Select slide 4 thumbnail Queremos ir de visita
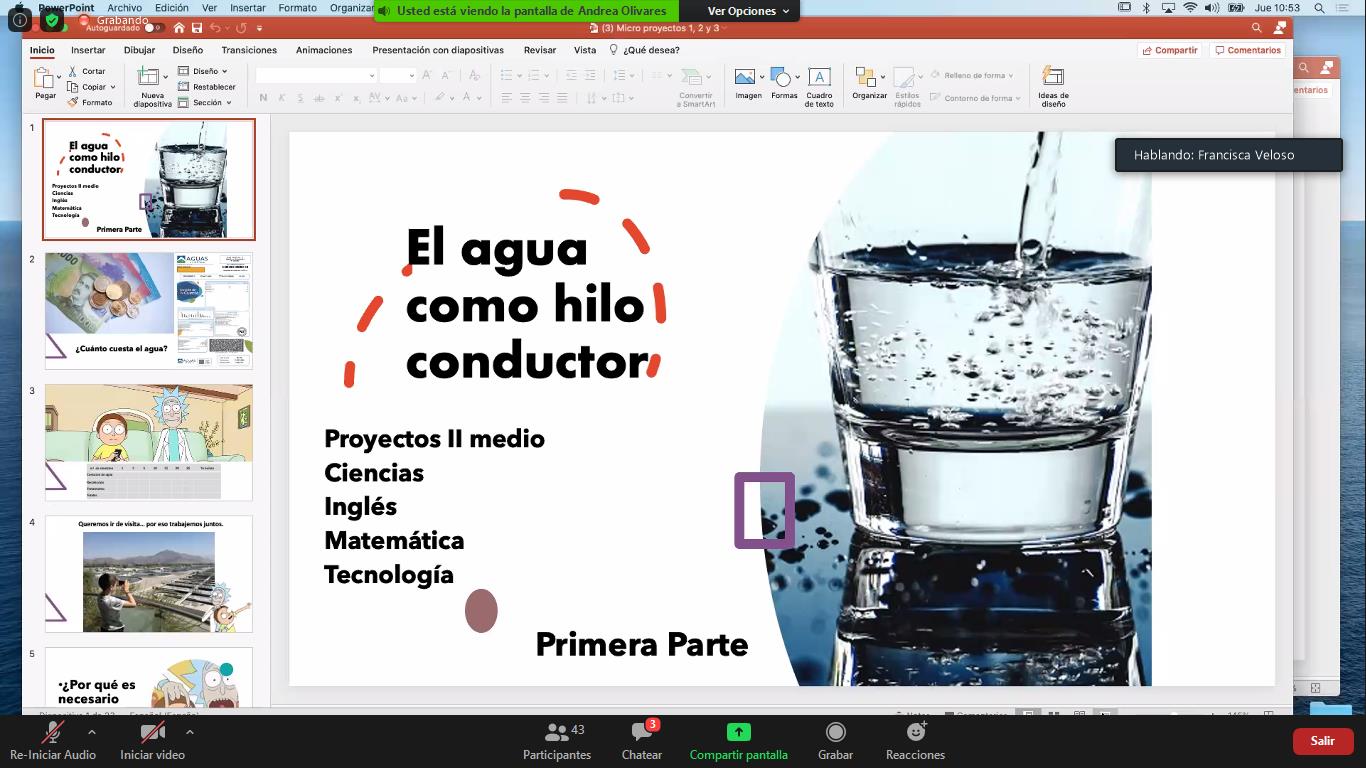The image size is (1366, 768). pyautogui.click(x=149, y=574)
